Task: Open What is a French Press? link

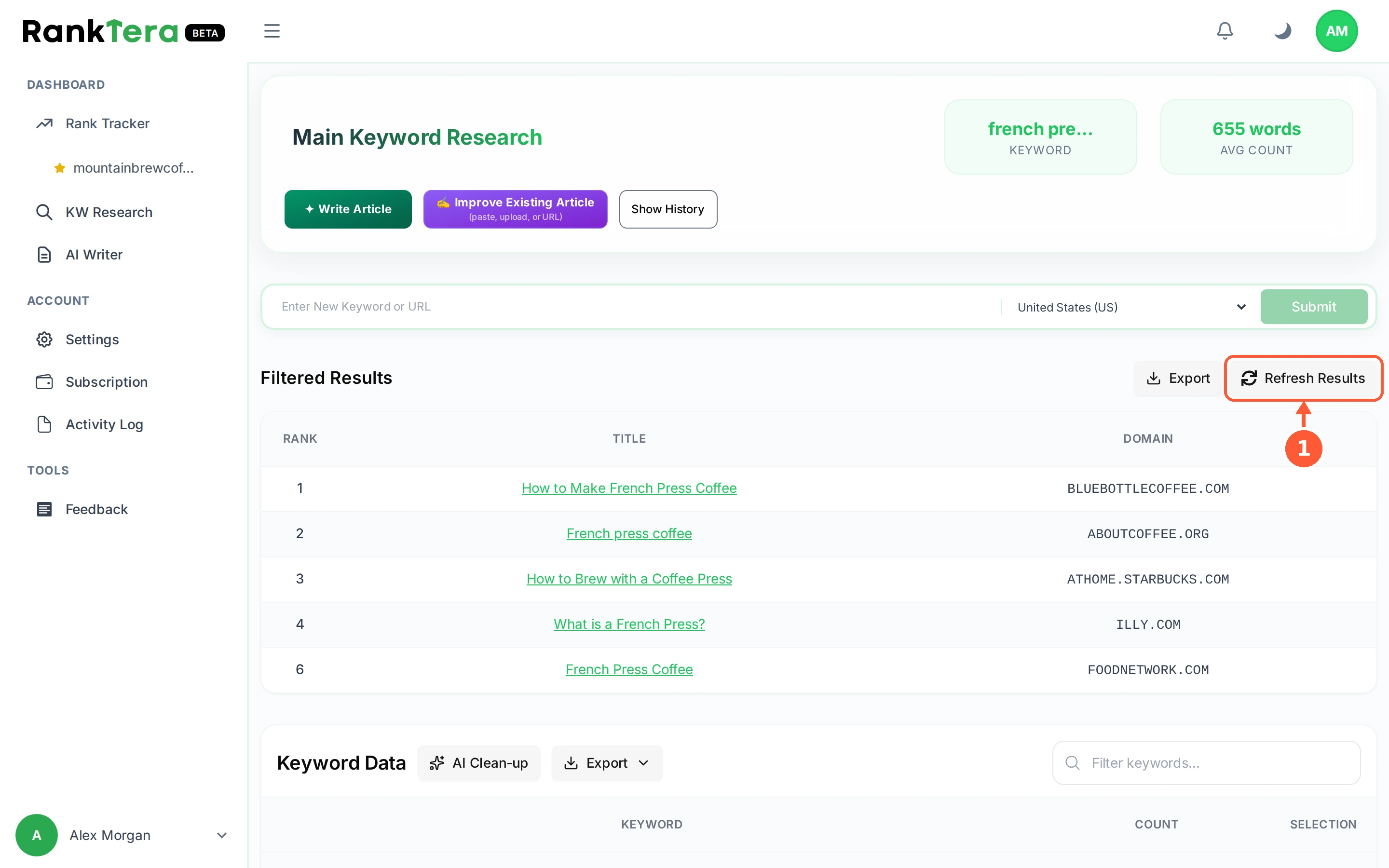Action: [x=629, y=624]
